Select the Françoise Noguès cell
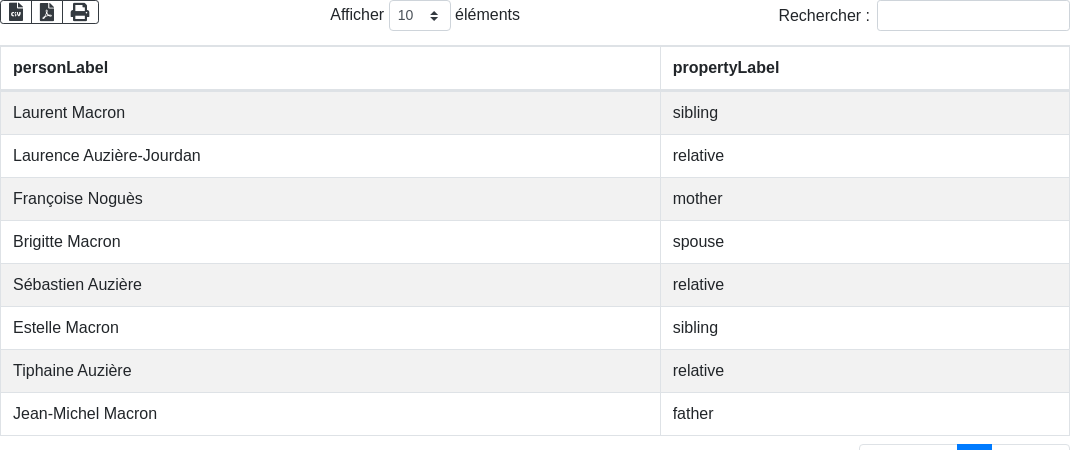 click(x=78, y=199)
